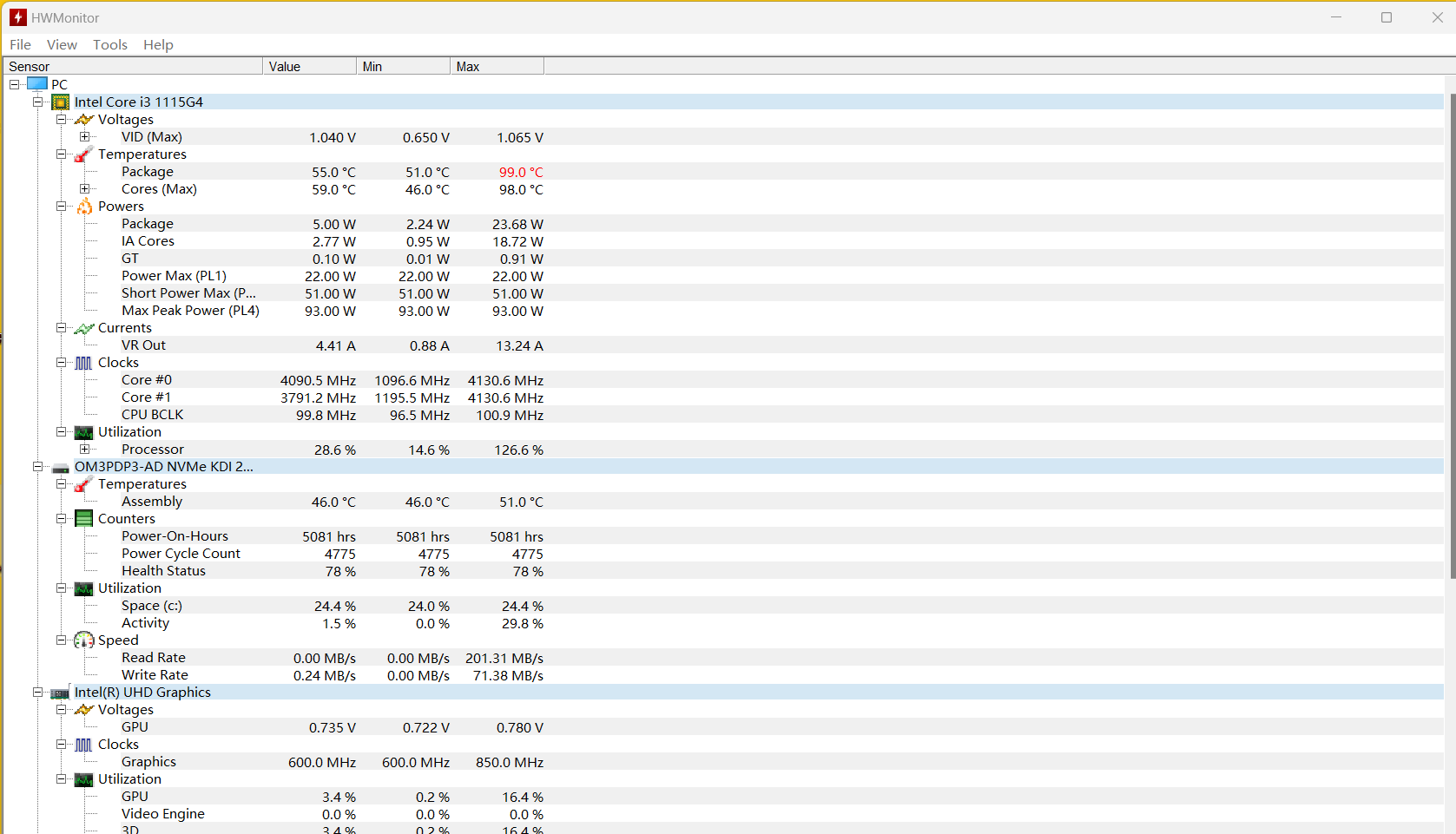This screenshot has width=1456, height=834.
Task: Click the Currents graph icon
Action: coord(84,328)
